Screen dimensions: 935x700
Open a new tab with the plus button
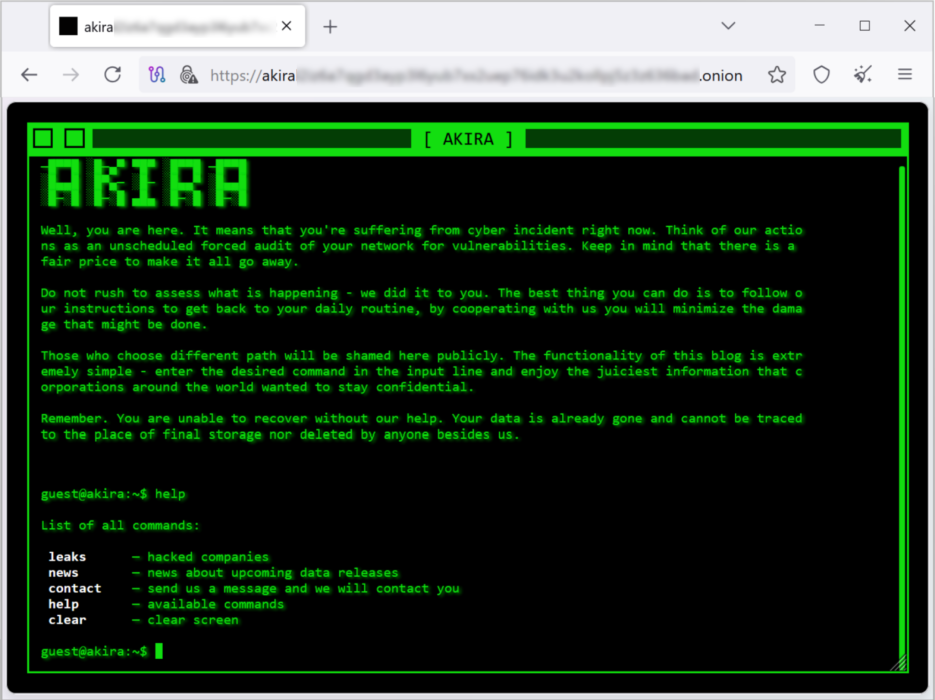click(330, 26)
